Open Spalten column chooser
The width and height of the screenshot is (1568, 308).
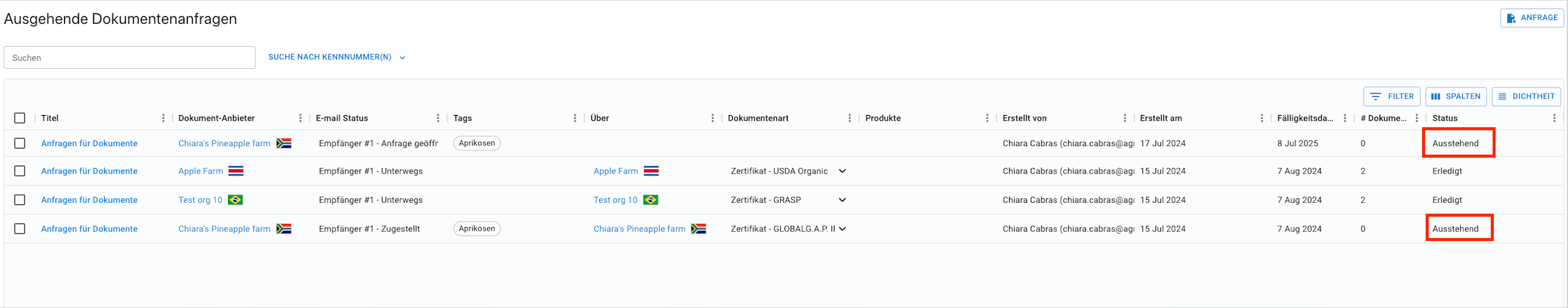pos(1455,96)
